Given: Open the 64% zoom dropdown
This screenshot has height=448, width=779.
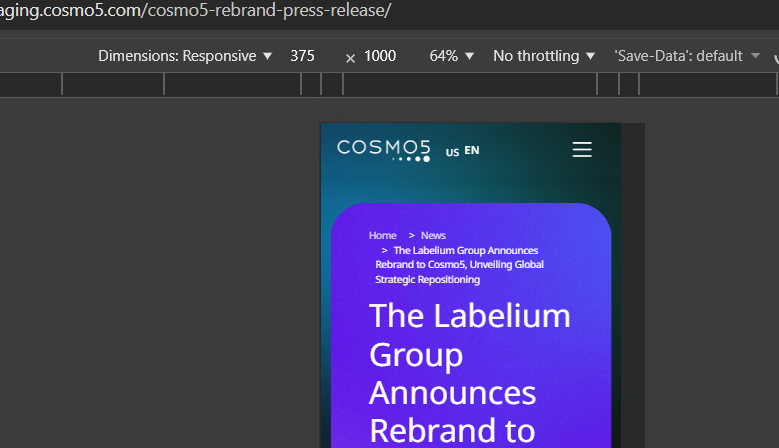Looking at the screenshot, I should 451,56.
